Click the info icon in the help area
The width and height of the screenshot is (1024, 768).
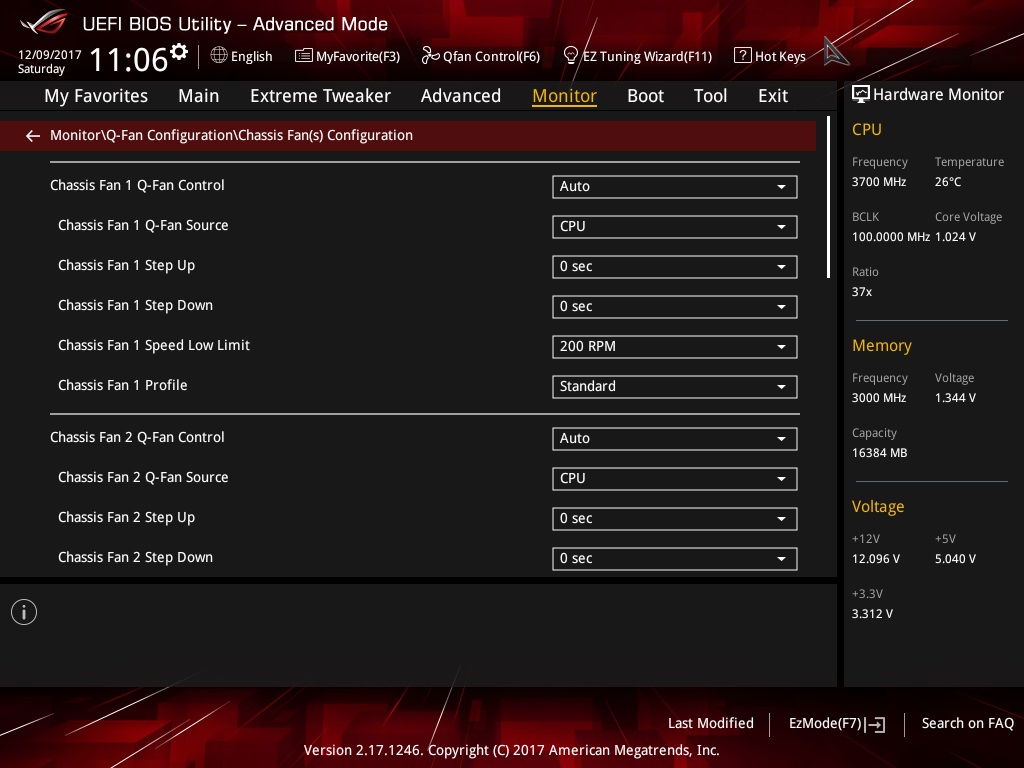pos(24,612)
